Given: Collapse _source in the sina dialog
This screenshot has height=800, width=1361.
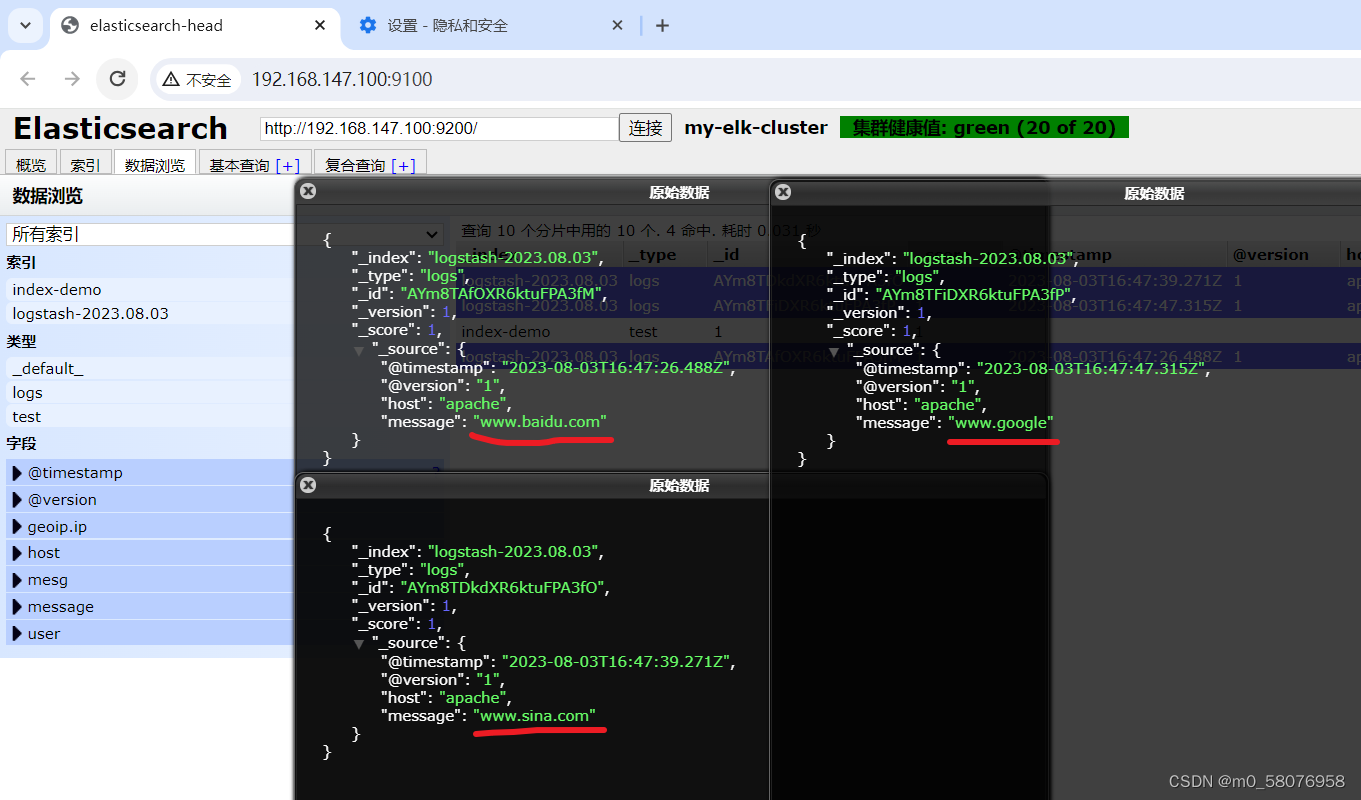Looking at the screenshot, I should tap(359, 644).
